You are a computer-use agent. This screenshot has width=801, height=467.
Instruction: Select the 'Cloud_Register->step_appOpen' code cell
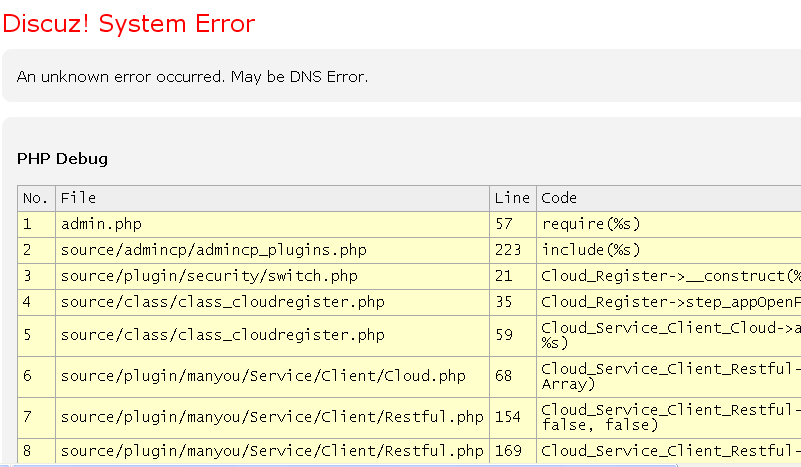pos(669,302)
